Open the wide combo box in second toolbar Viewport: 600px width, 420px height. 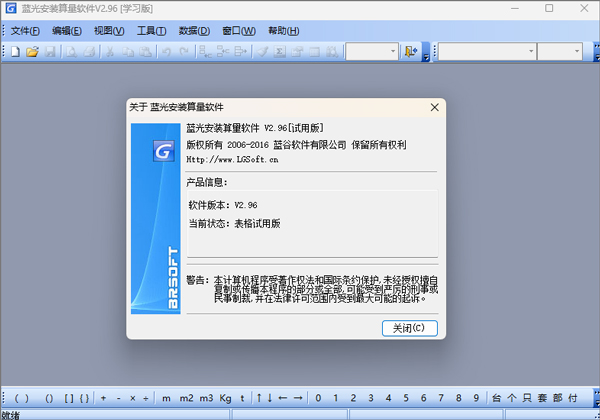[x=487, y=52]
